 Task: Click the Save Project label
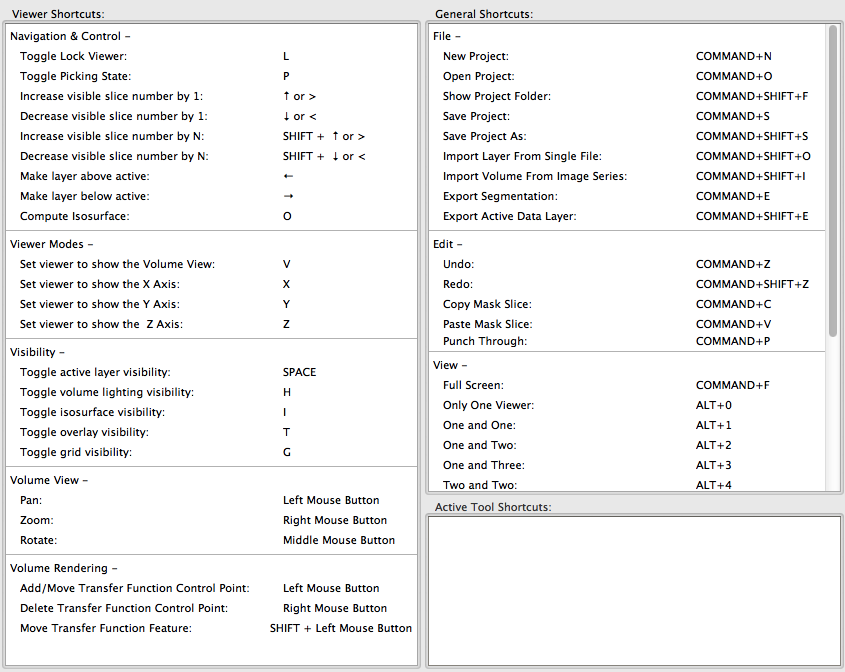pos(476,116)
